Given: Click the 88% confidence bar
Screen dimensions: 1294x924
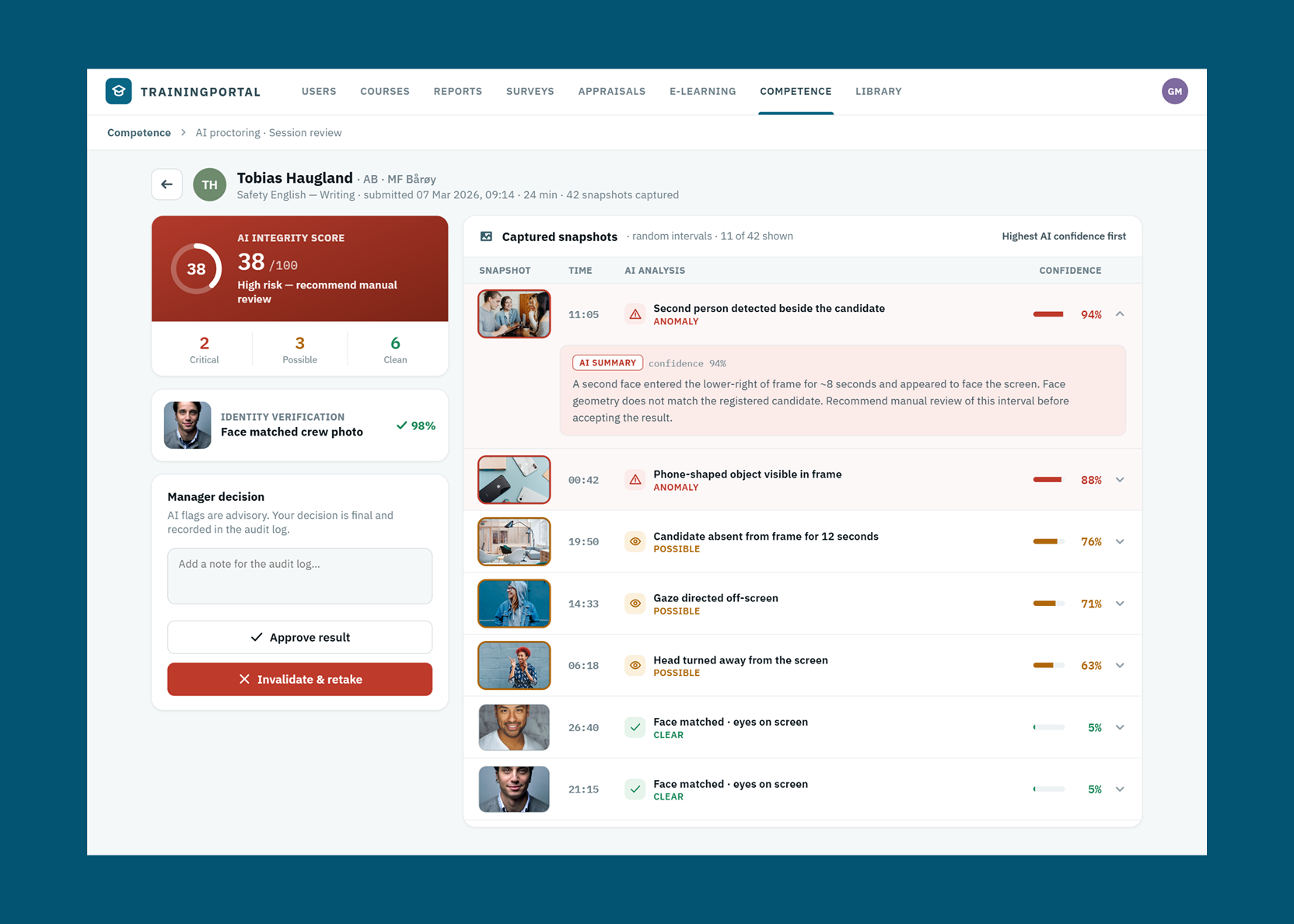Looking at the screenshot, I should tap(1048, 480).
